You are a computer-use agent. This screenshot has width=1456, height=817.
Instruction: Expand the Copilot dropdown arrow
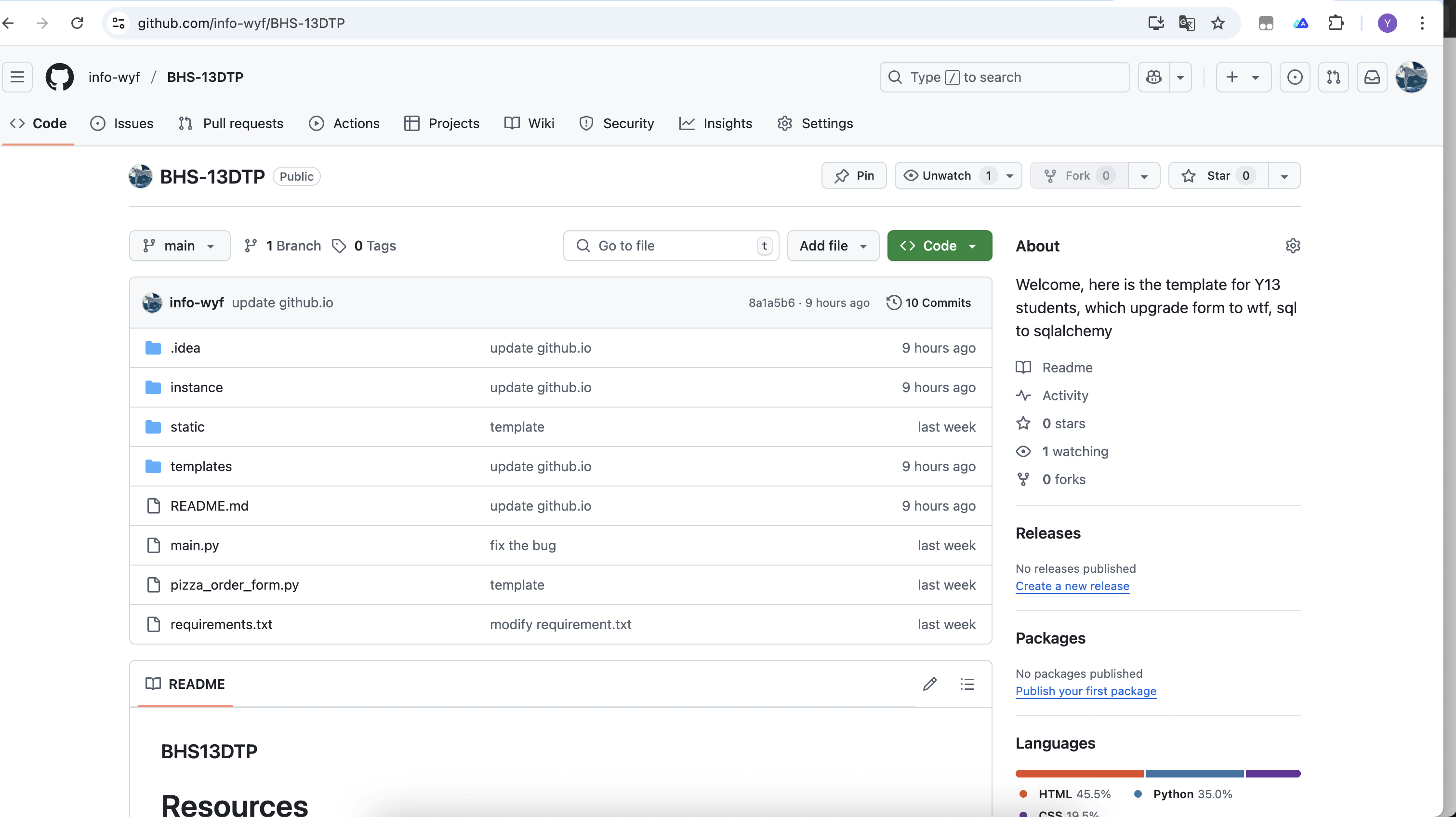[1180, 77]
